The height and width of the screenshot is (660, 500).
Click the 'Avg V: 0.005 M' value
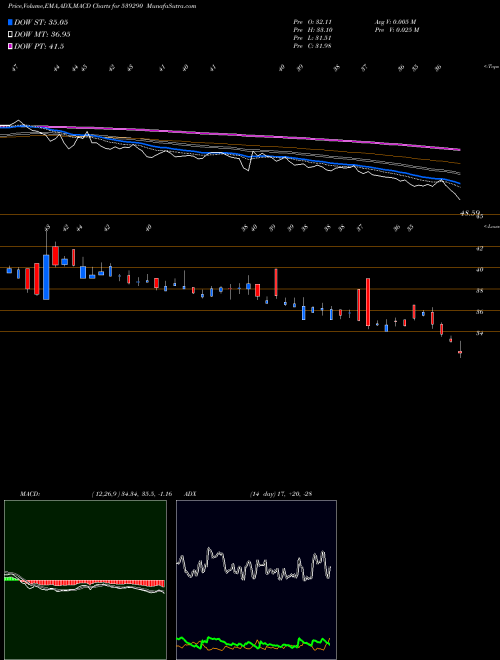(395, 22)
